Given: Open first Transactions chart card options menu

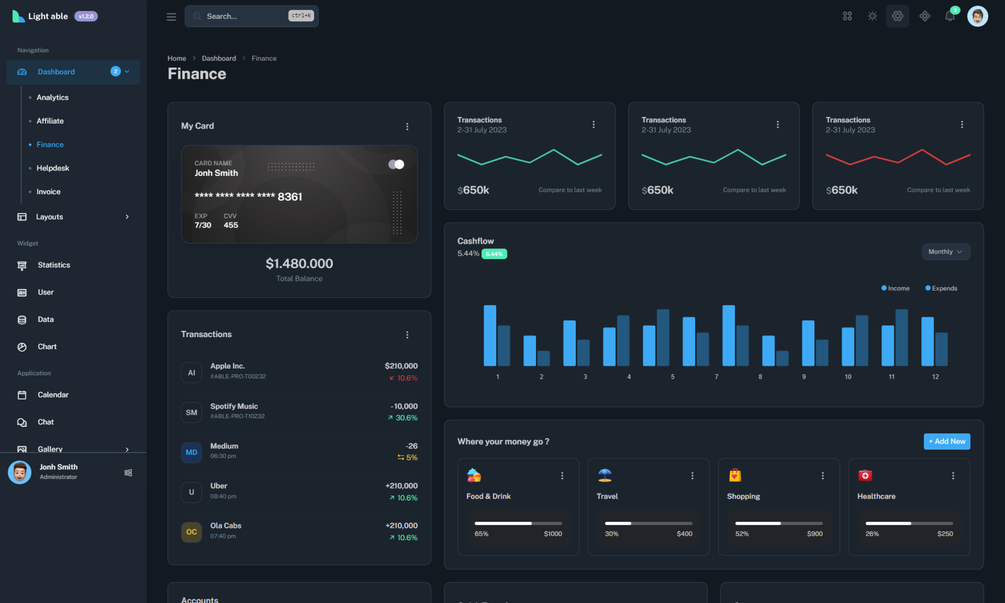Looking at the screenshot, I should 594,124.
